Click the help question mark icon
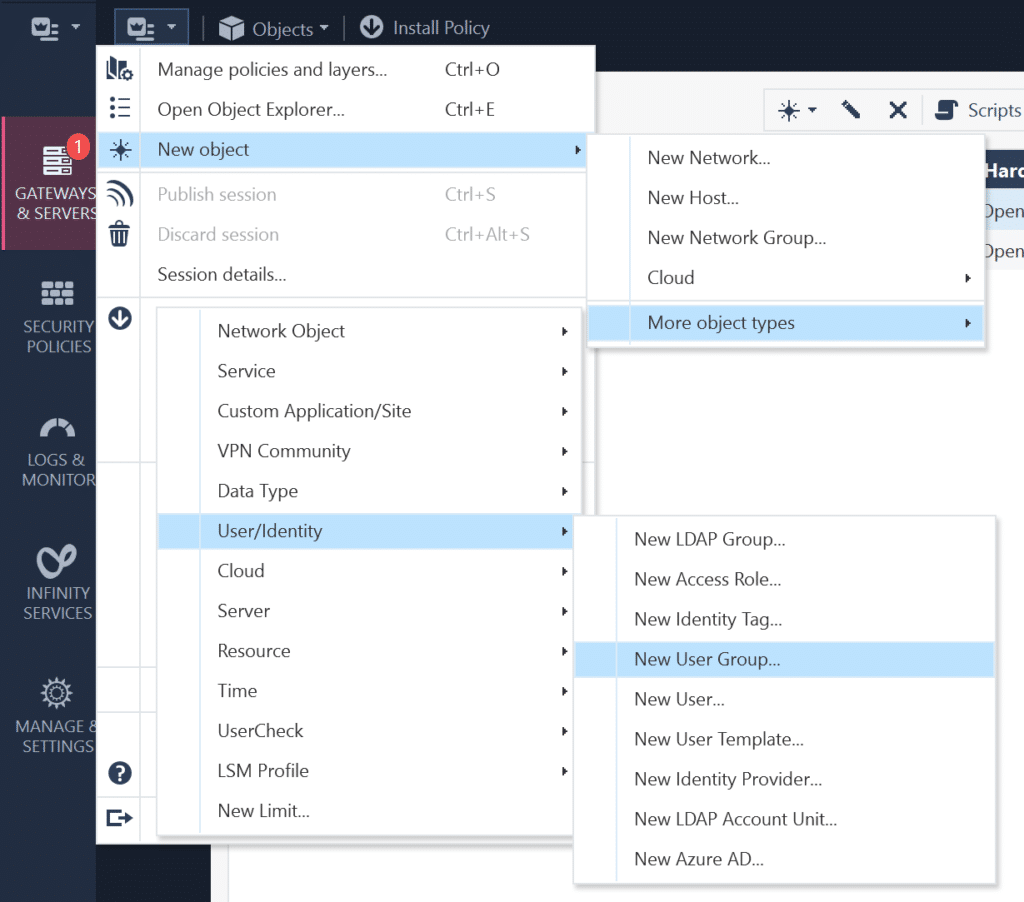The width and height of the screenshot is (1024, 902). pyautogui.click(x=120, y=771)
